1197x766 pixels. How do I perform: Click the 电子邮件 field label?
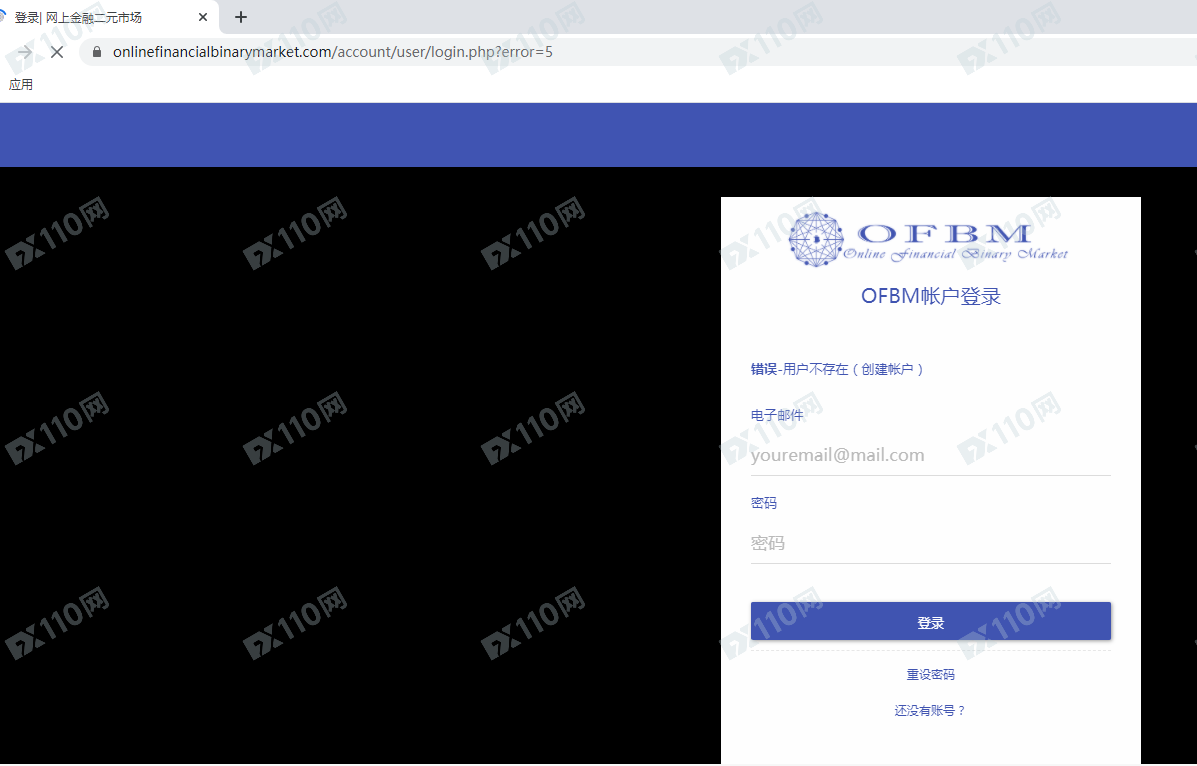[777, 415]
